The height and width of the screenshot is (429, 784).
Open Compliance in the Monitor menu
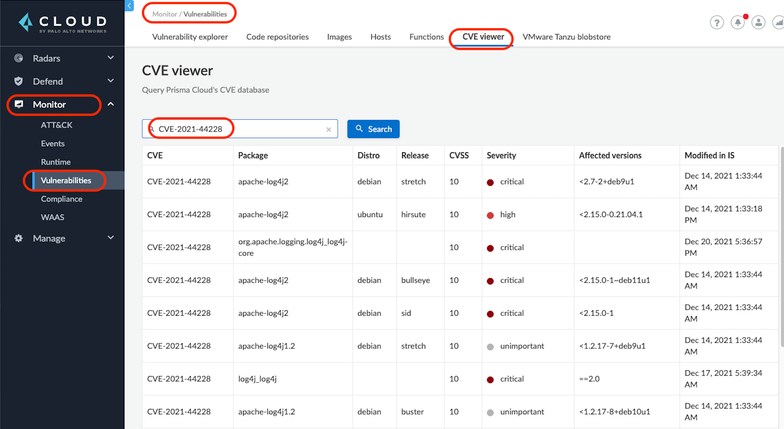pyautogui.click(x=61, y=199)
